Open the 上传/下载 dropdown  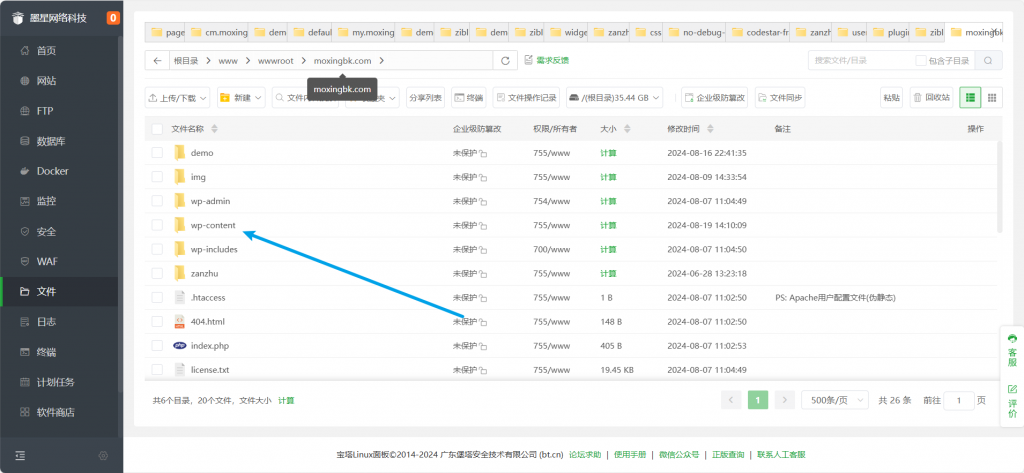pyautogui.click(x=177, y=98)
